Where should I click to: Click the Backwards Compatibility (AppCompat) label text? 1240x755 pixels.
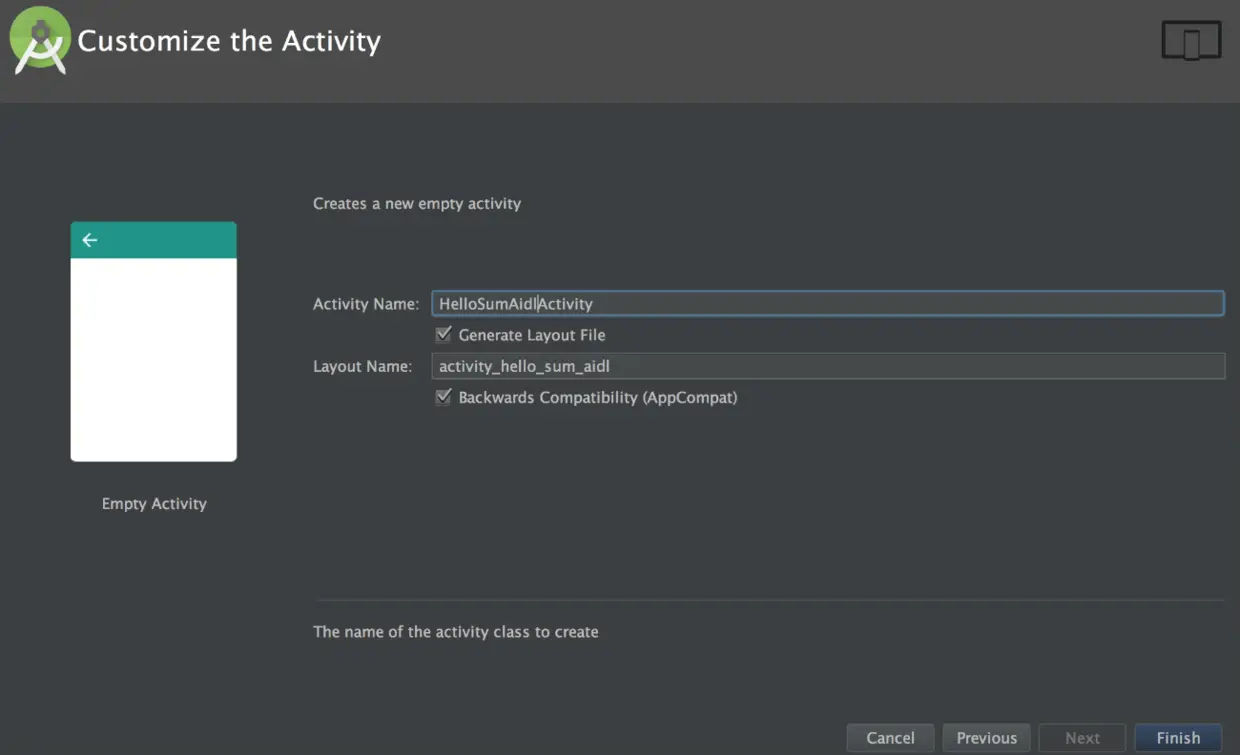[x=598, y=397]
